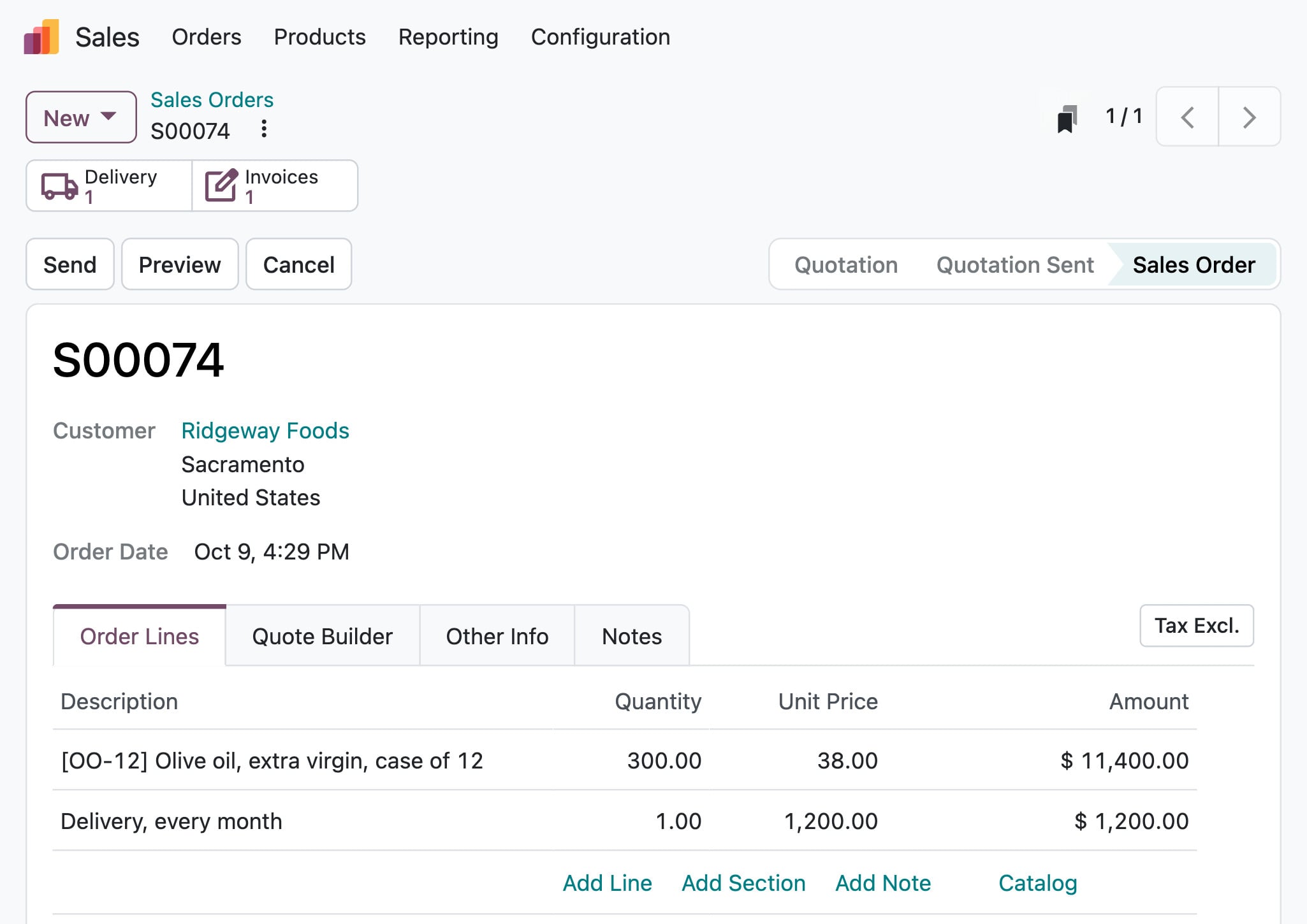1307x924 pixels.
Task: Click the Sales app logo icon
Action: [x=41, y=37]
